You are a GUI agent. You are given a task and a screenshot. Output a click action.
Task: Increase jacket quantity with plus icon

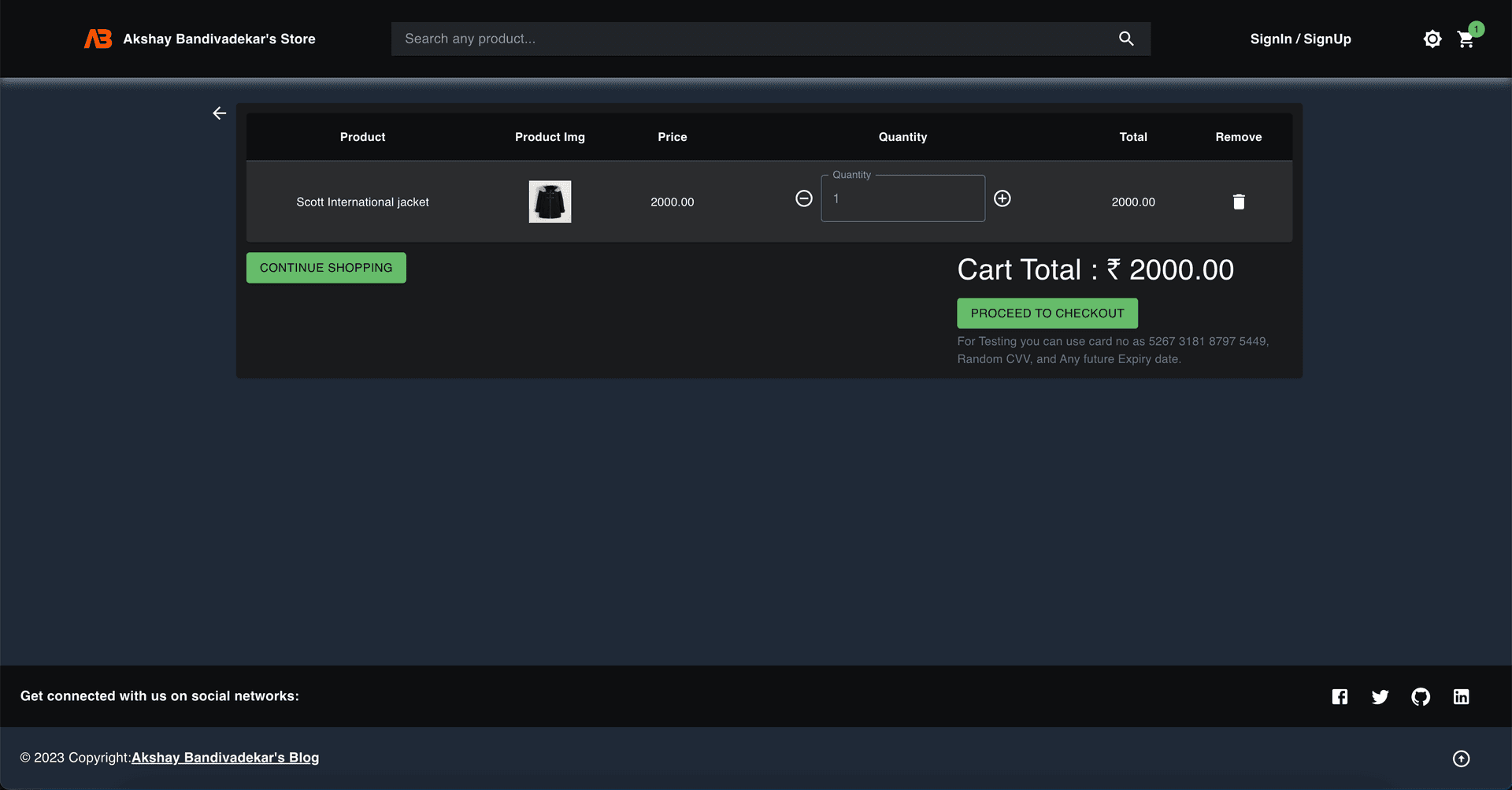[1002, 198]
